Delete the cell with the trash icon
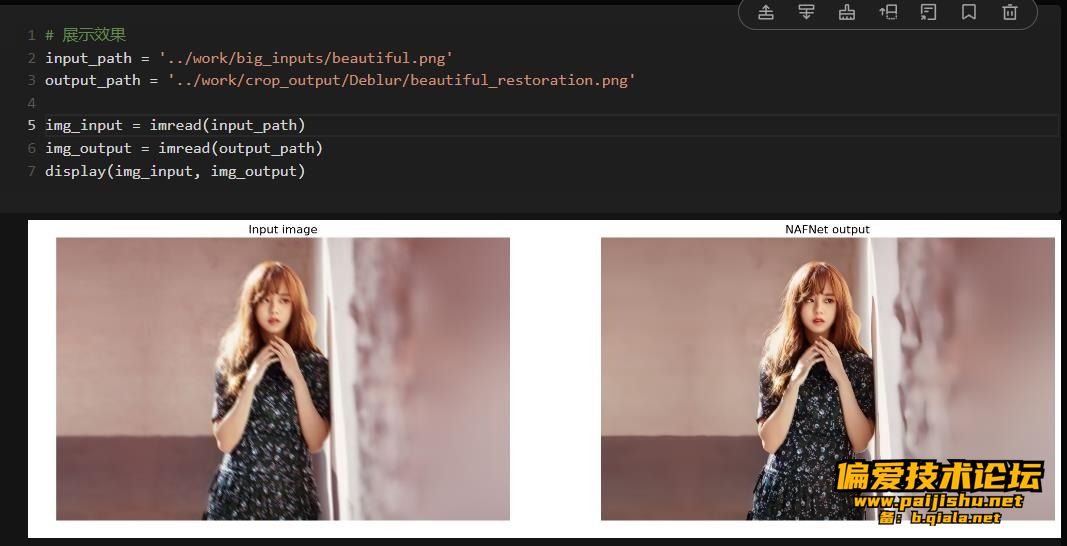The width and height of the screenshot is (1067, 546). (1010, 12)
